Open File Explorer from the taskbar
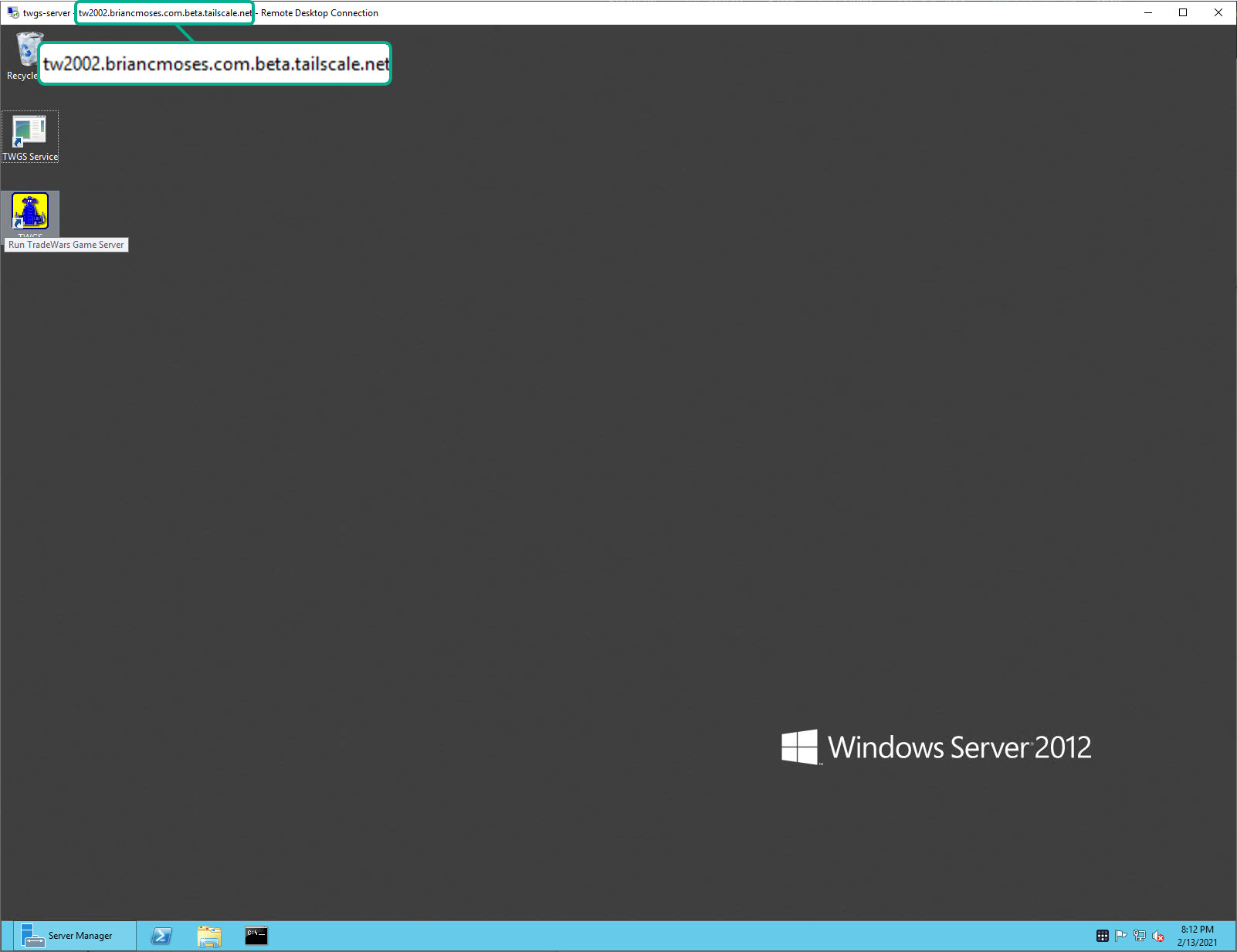The height and width of the screenshot is (952, 1237). pos(209,935)
